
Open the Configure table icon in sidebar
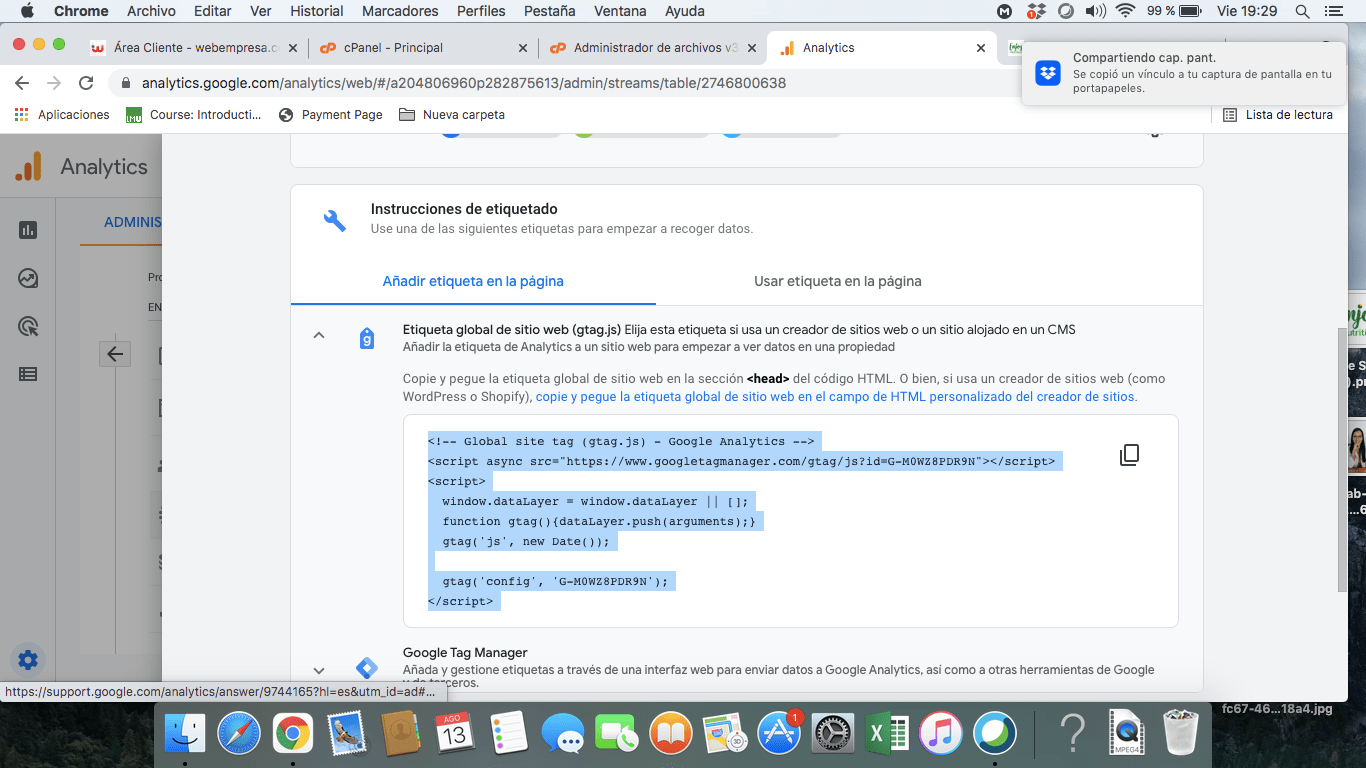coord(28,374)
